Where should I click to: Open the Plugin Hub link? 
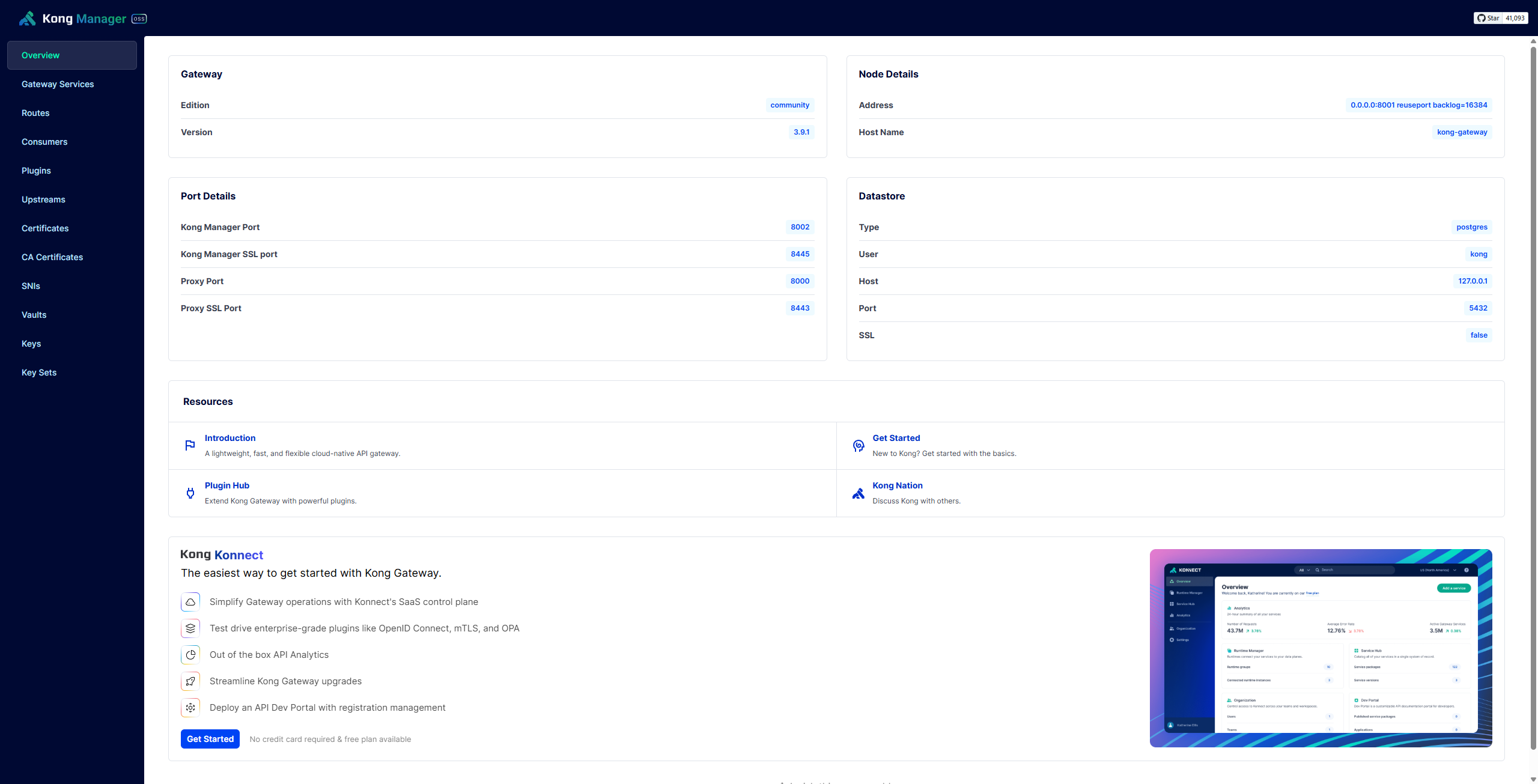pyautogui.click(x=226, y=485)
